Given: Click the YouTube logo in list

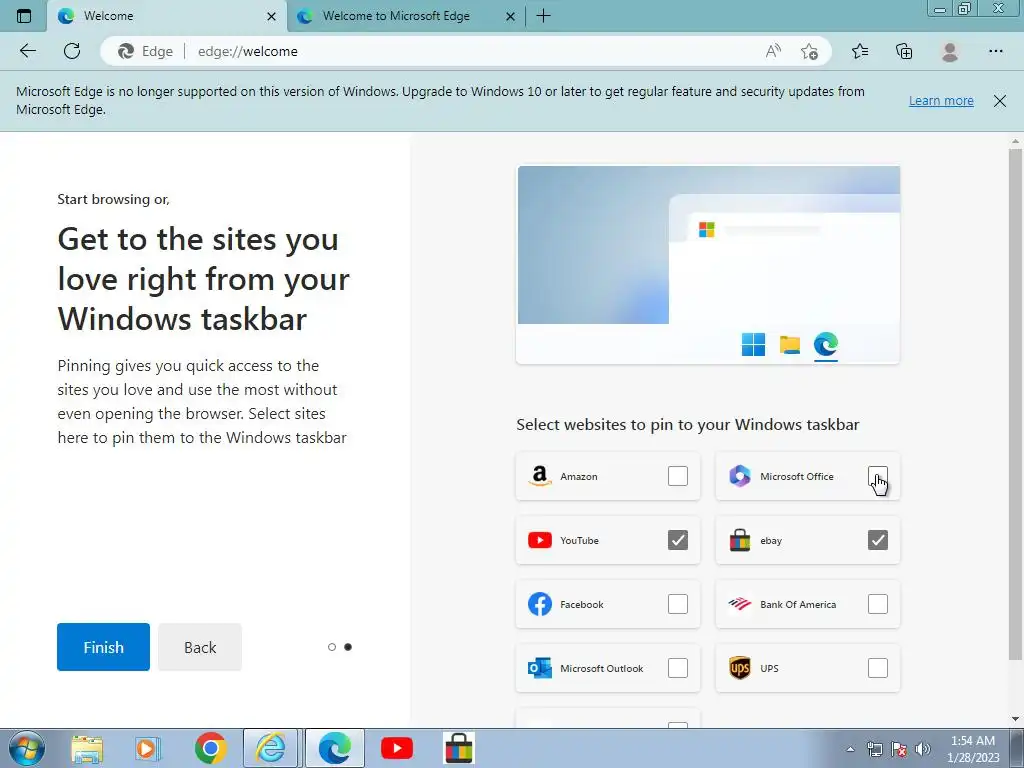Looking at the screenshot, I should click(x=539, y=540).
